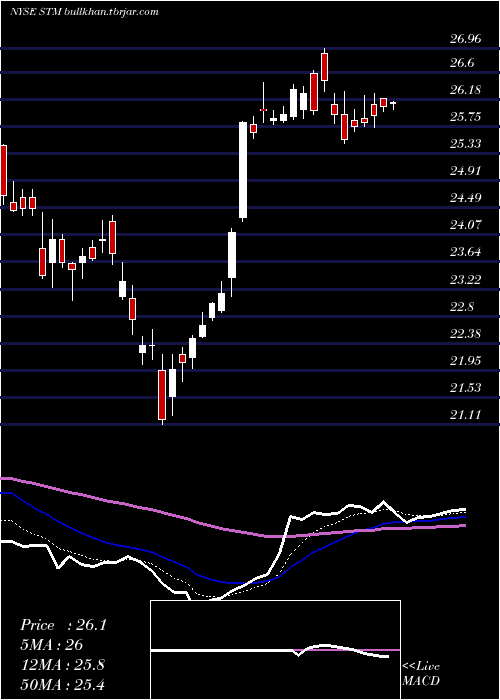Click the 26.96 price axis label

click(x=466, y=39)
